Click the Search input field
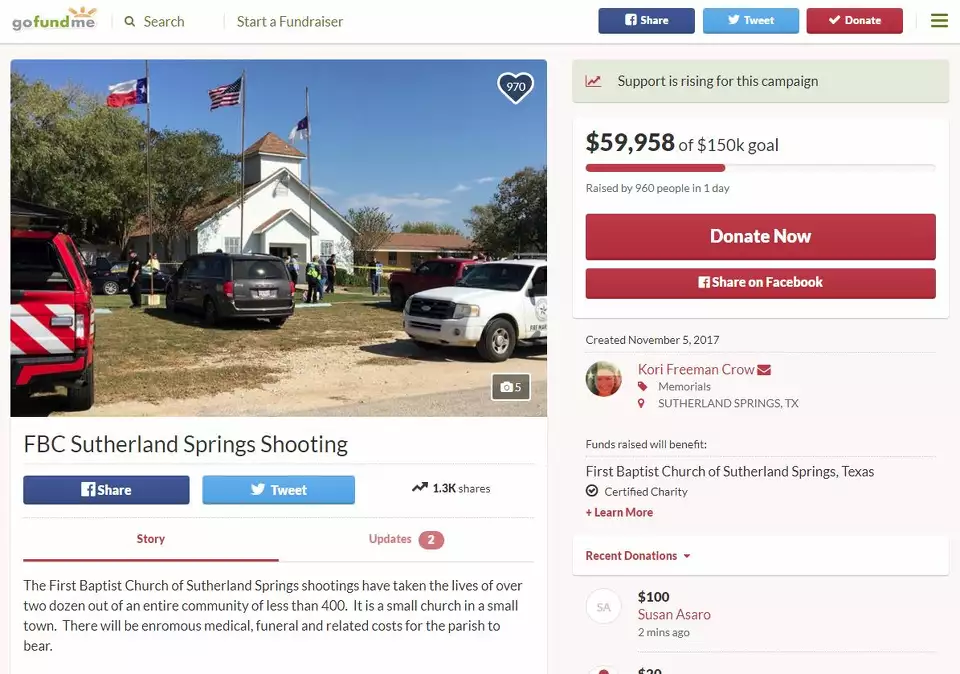 pyautogui.click(x=170, y=21)
